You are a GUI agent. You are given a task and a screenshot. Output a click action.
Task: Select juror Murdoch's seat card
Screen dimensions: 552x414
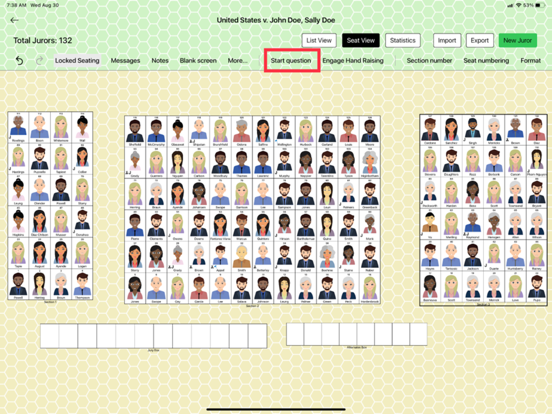coord(306,131)
